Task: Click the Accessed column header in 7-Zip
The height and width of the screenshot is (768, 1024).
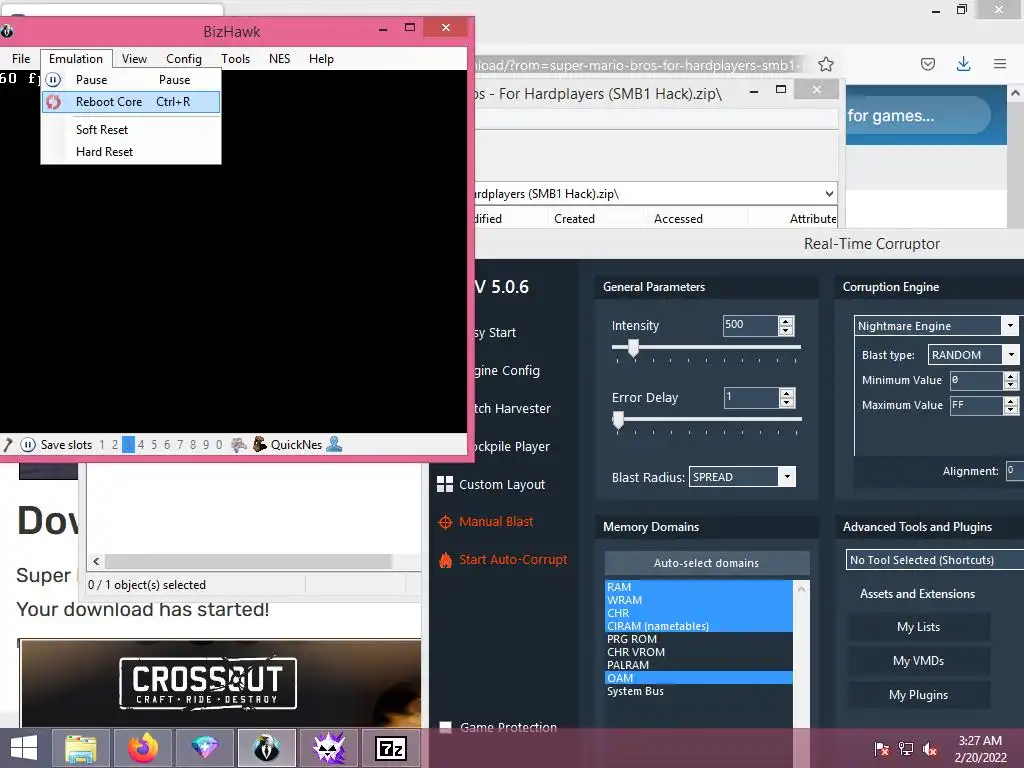Action: pos(678,219)
